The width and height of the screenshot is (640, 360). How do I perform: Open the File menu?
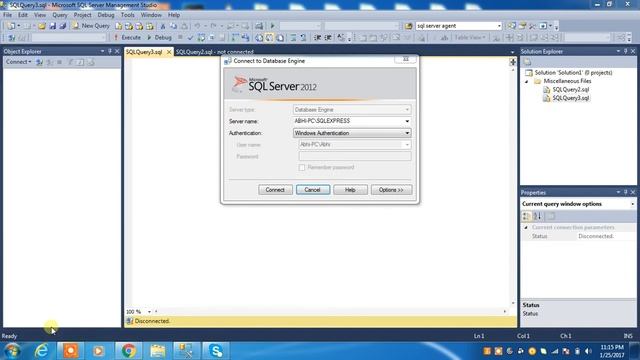7,15
